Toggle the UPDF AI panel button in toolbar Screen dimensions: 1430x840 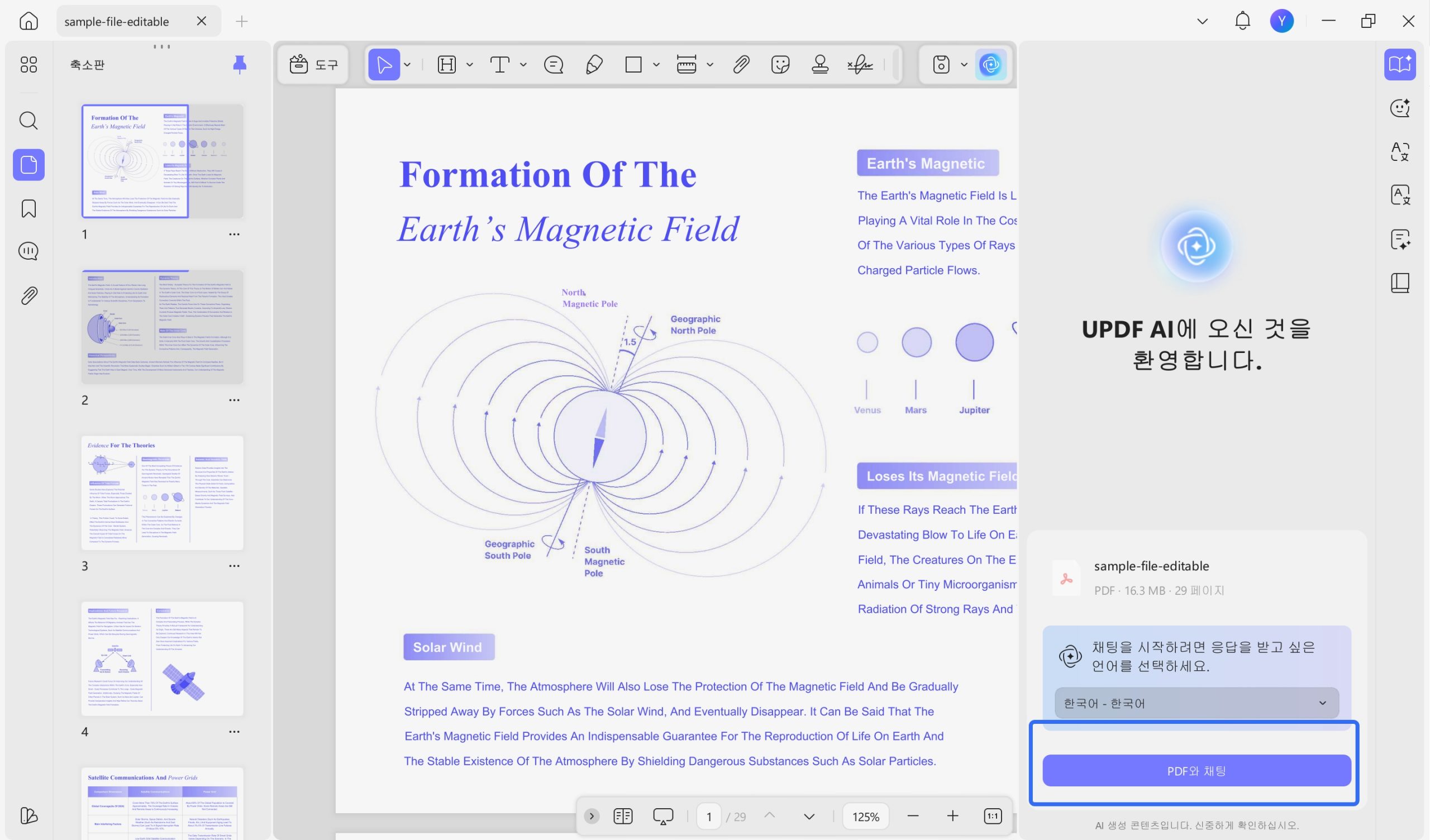click(991, 65)
